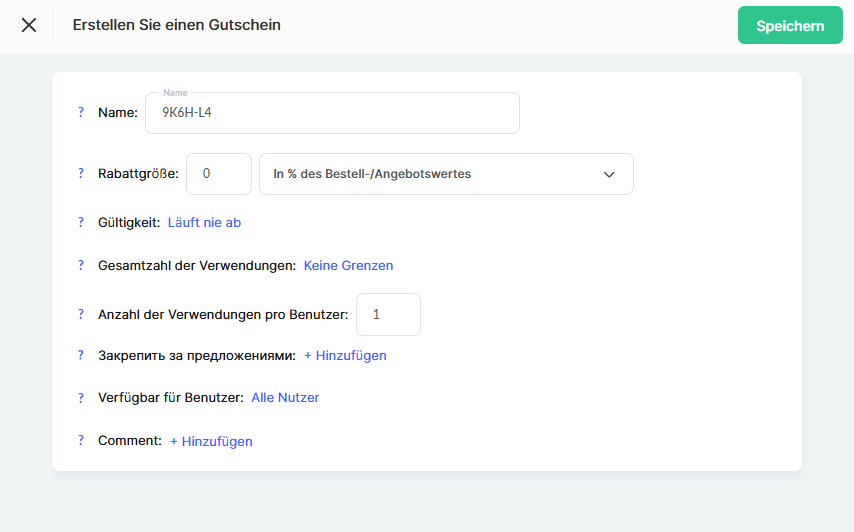Show help for Verfügbar für Benutzer
The height and width of the screenshot is (532, 854).
tap(81, 398)
